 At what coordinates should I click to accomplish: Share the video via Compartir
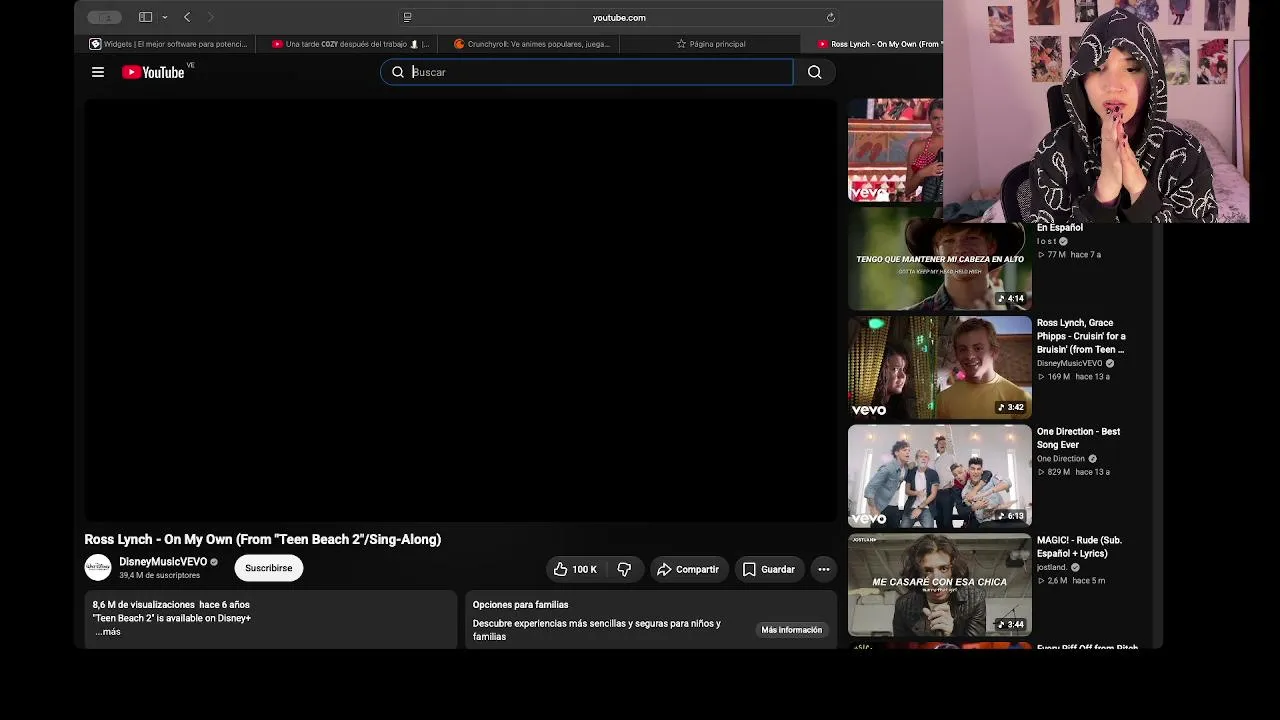(688, 569)
